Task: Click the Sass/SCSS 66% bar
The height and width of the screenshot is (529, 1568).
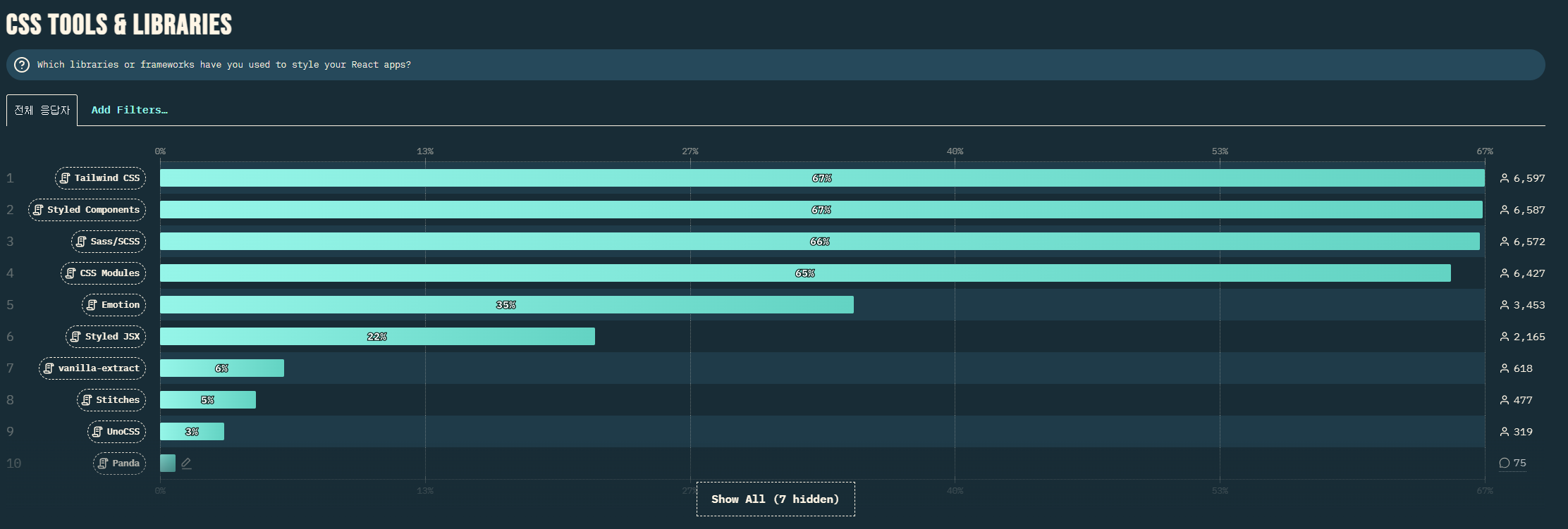Action: 820,242
